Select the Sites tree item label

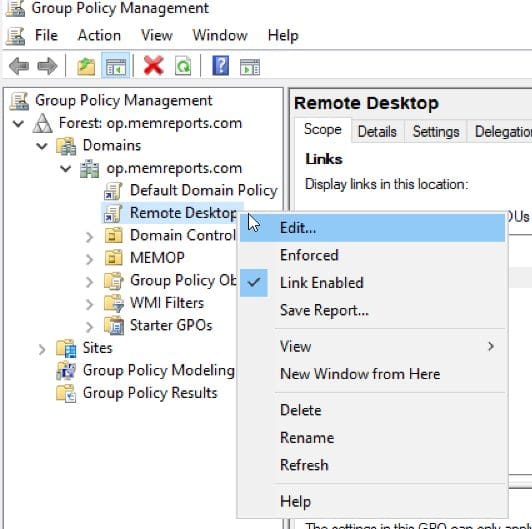pyautogui.click(x=97, y=348)
